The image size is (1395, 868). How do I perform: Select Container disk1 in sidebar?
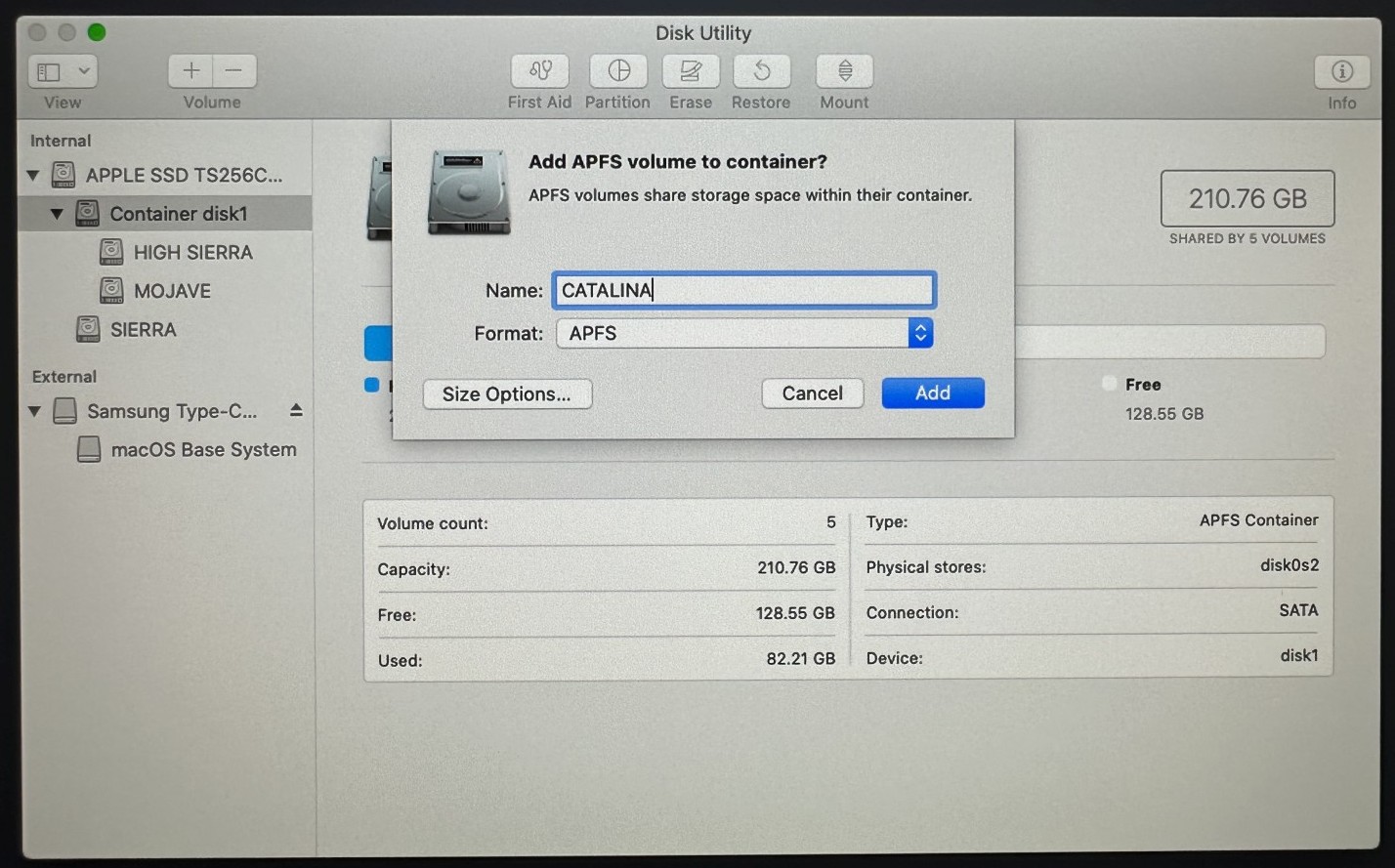pos(165,213)
